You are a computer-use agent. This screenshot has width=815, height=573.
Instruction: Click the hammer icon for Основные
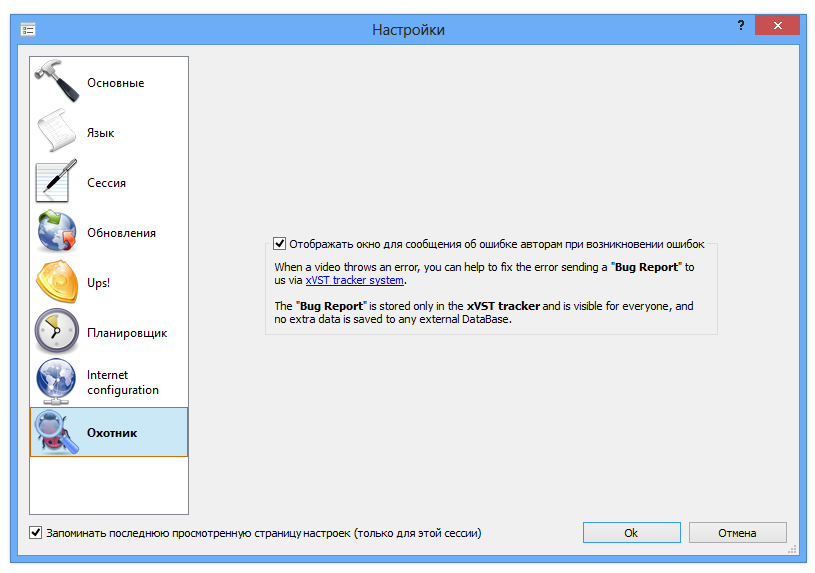(57, 81)
